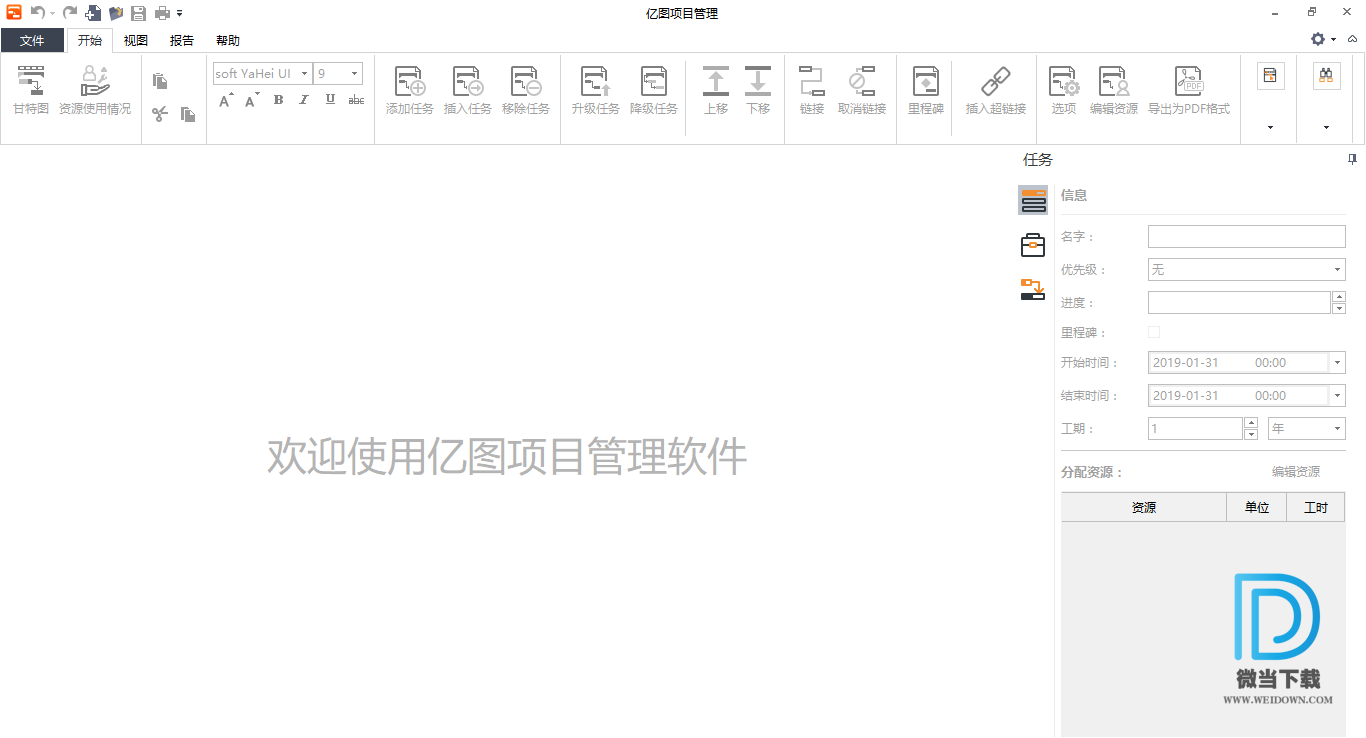Select the orange arrow panel icon
Screen dimensions: 1366x738
pyautogui.click(x=1033, y=290)
